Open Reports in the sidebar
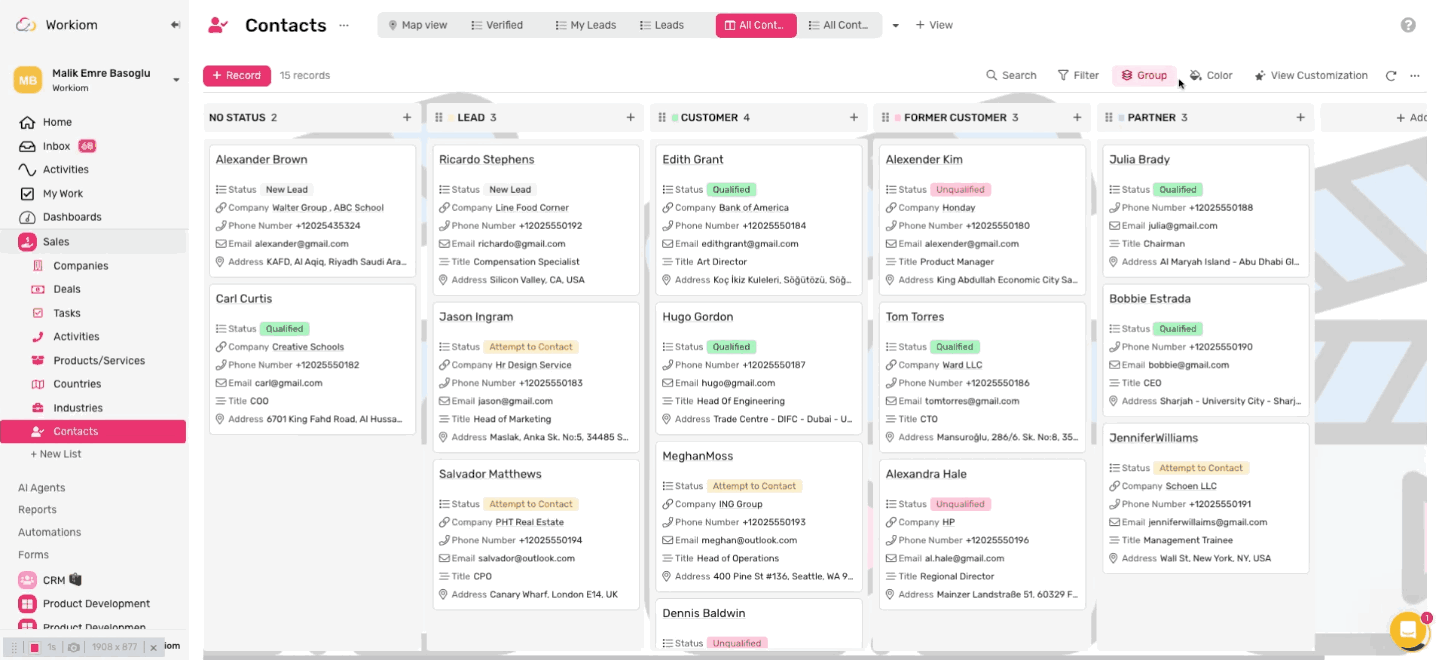Image resolution: width=1436 pixels, height=660 pixels. coord(37,510)
